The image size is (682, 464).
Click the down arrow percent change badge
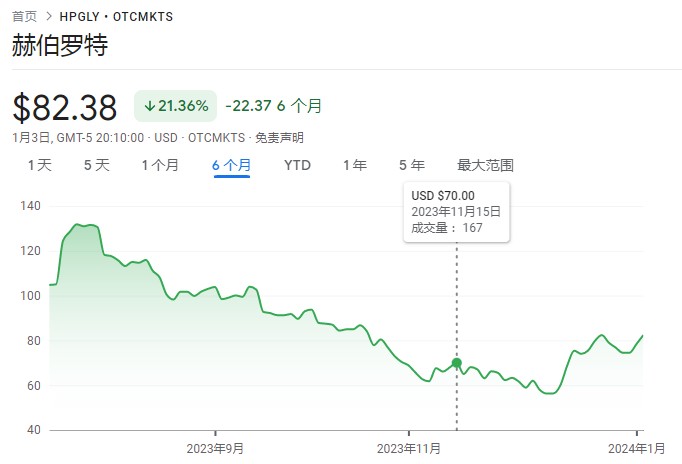click(x=175, y=106)
